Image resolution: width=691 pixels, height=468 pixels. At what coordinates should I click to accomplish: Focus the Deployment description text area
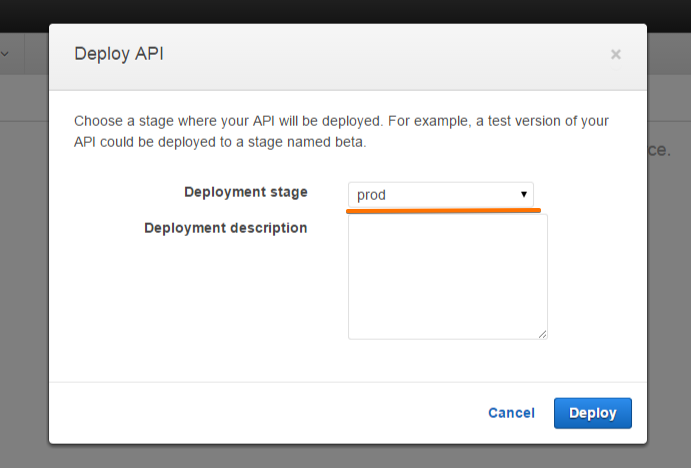pyautogui.click(x=447, y=276)
